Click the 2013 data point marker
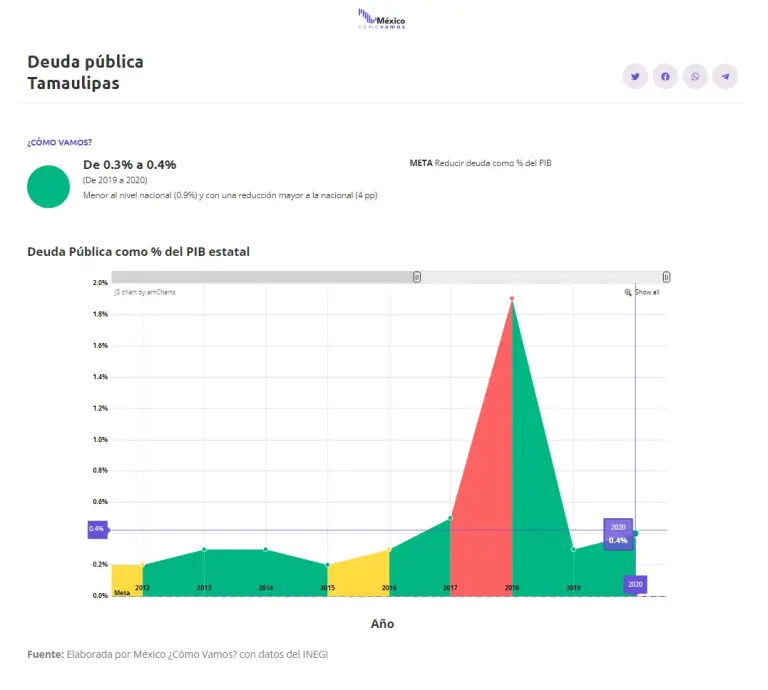 pyautogui.click(x=204, y=549)
